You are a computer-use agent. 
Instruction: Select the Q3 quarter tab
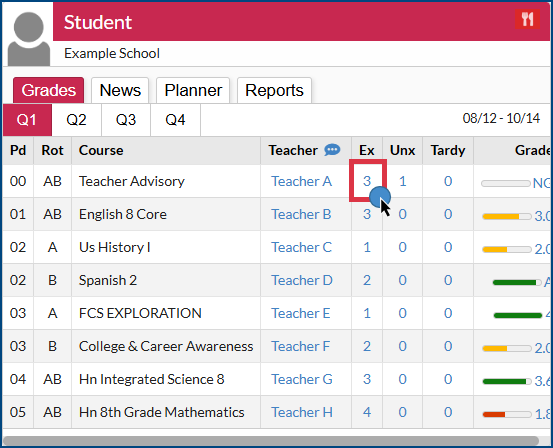126,120
